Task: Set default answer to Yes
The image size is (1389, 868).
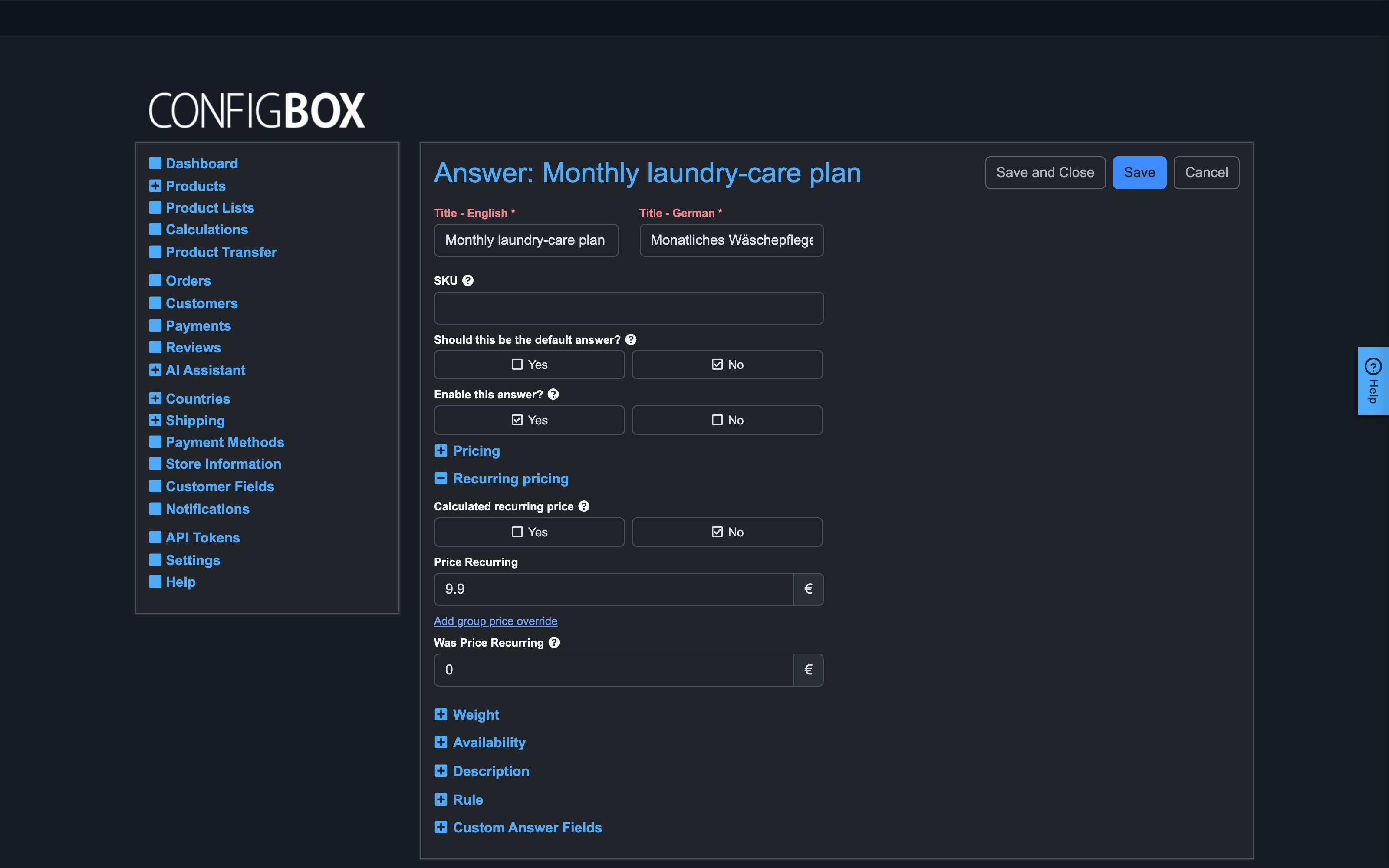Action: (x=529, y=365)
